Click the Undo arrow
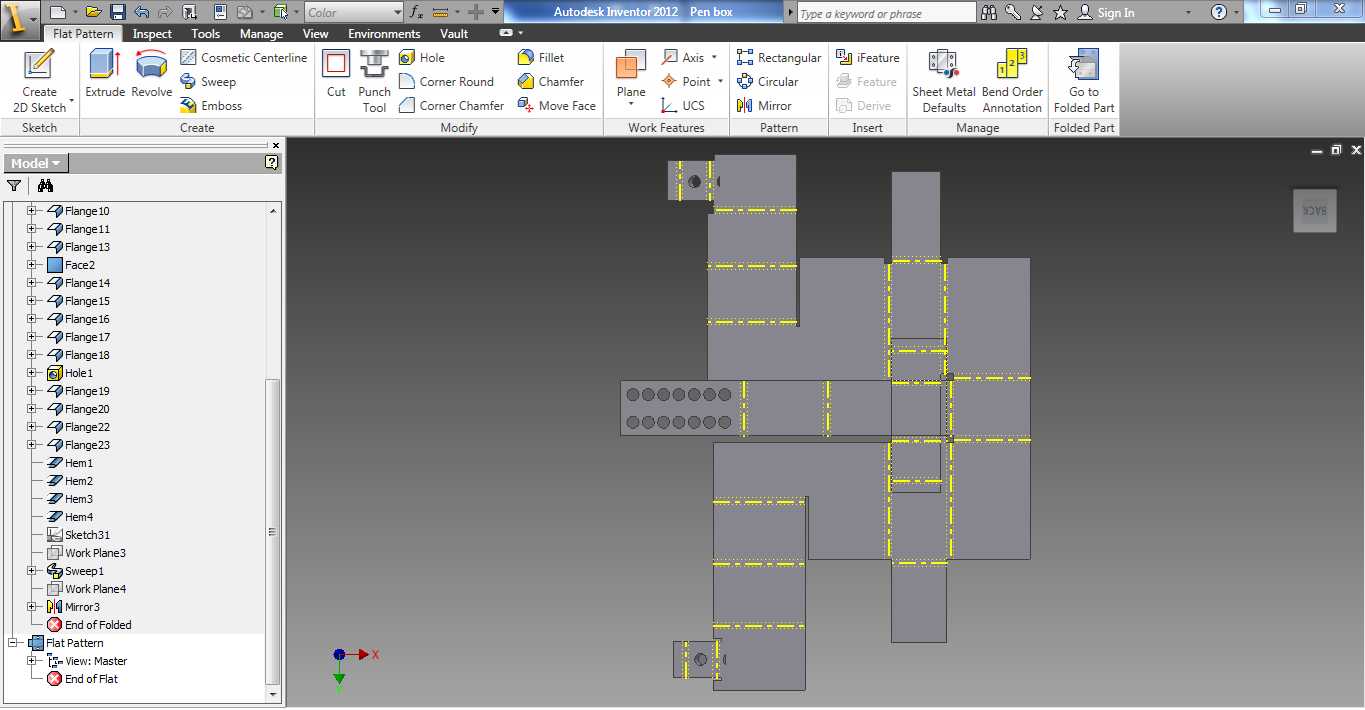 pos(141,12)
